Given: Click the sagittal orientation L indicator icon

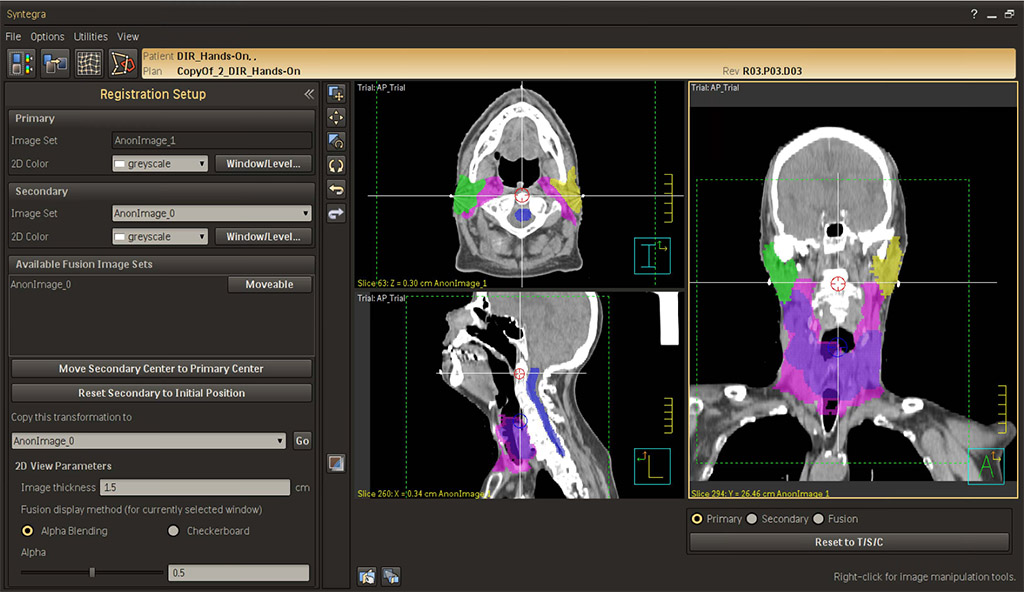Looking at the screenshot, I should [652, 466].
